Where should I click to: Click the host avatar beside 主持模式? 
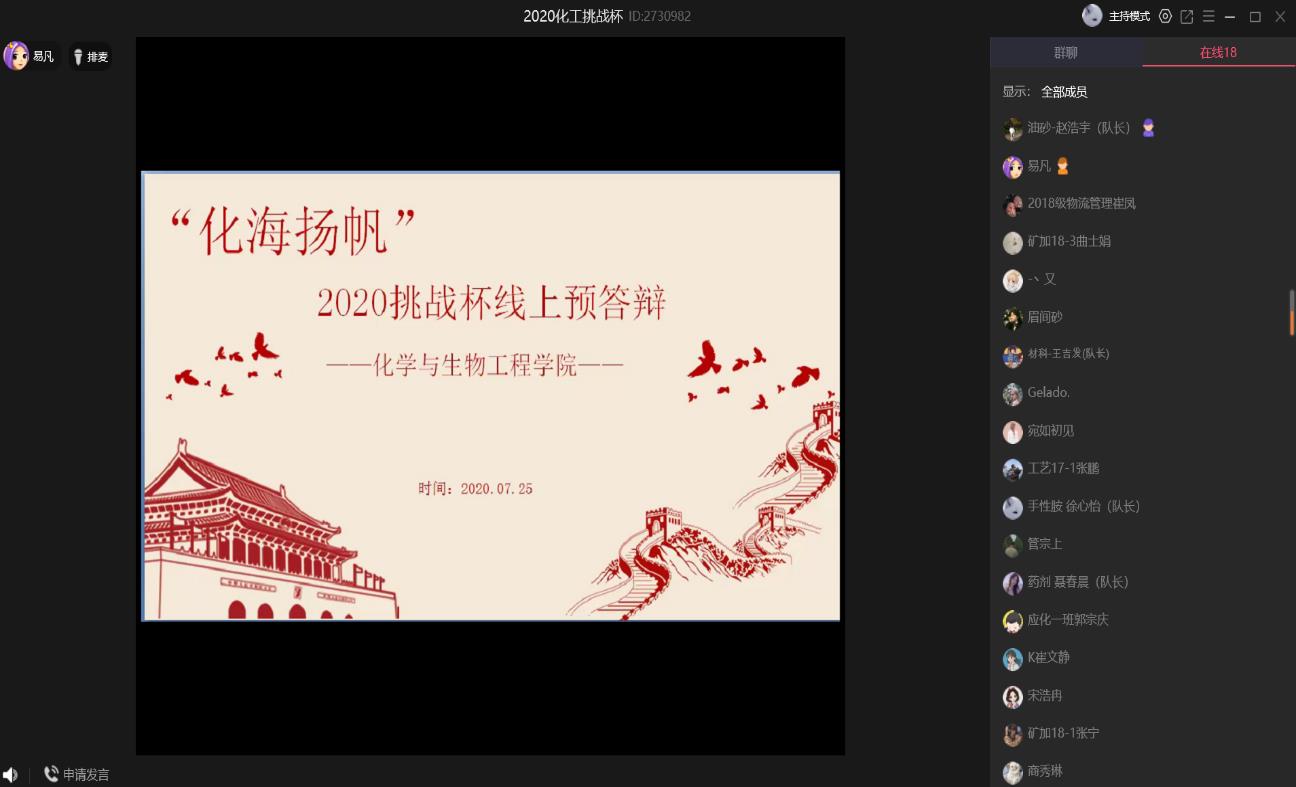click(1092, 16)
